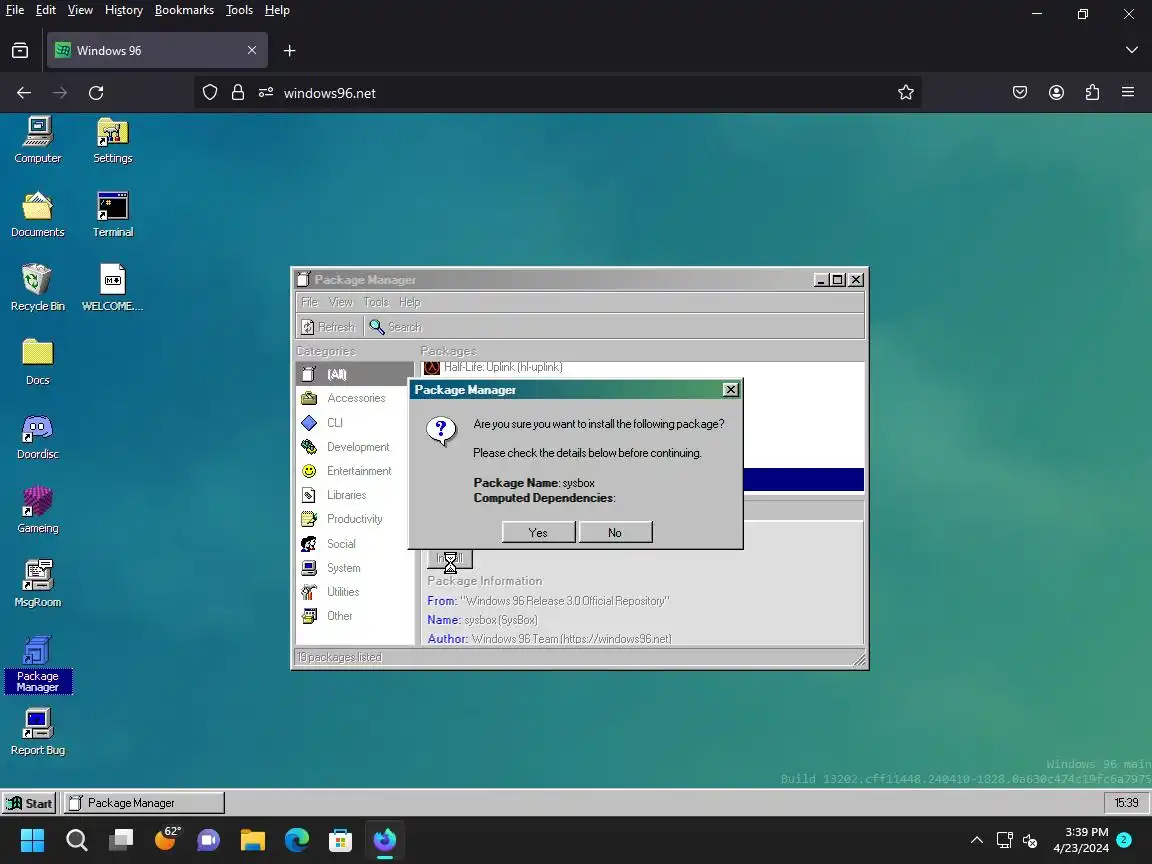The height and width of the screenshot is (864, 1152).
Task: Select the Development category
Action: 354,447
